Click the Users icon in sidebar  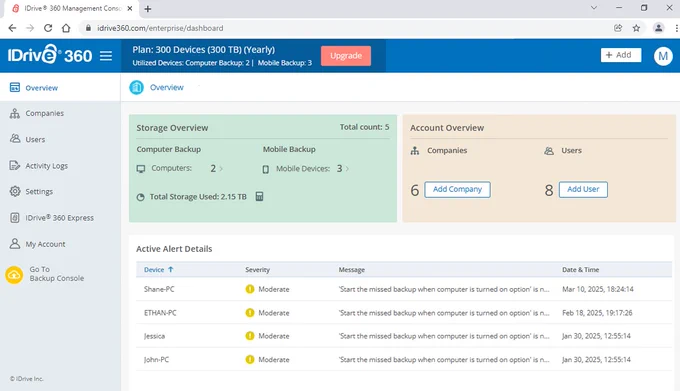(15, 139)
